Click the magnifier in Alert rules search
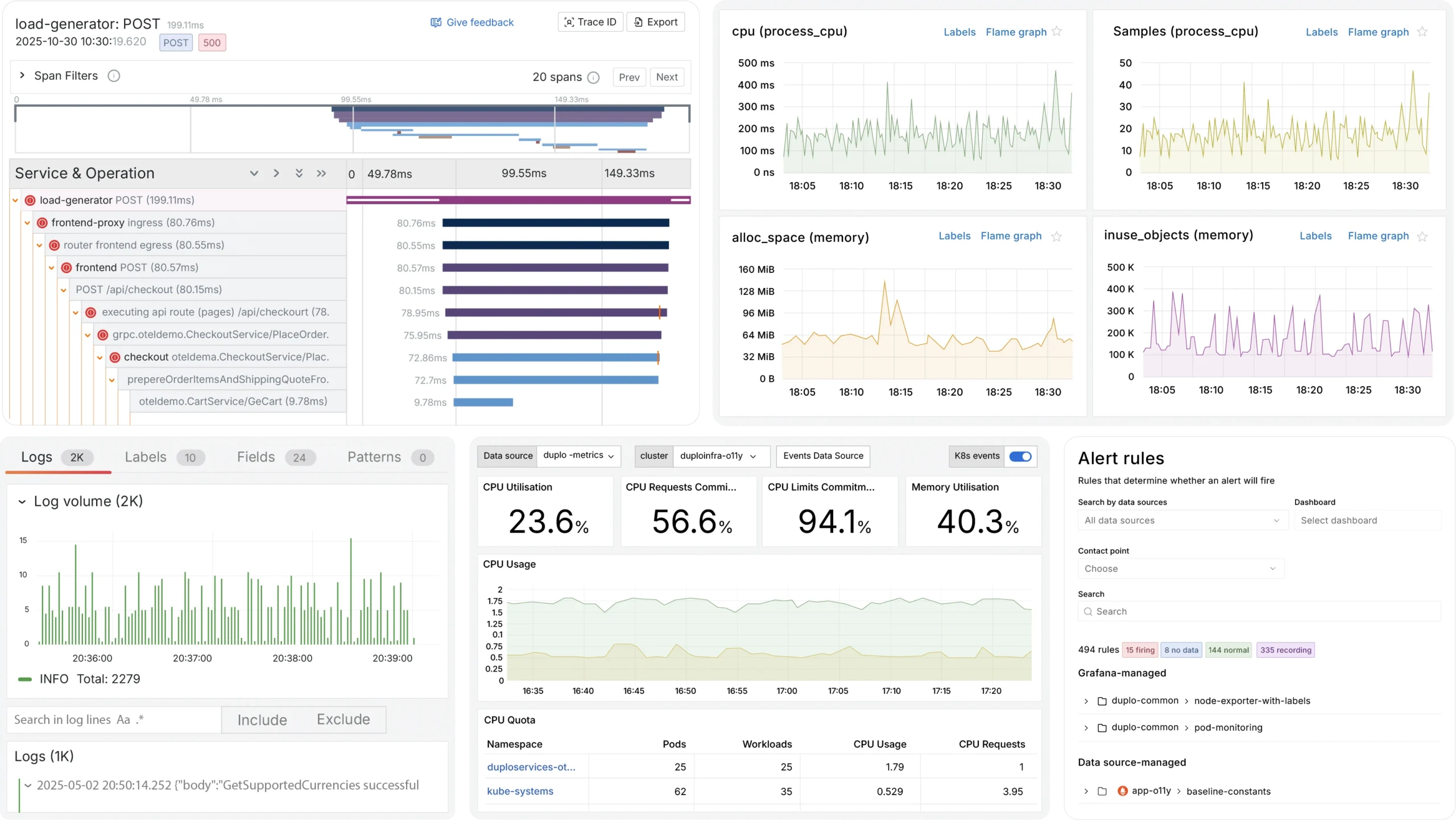Image resolution: width=1456 pixels, height=820 pixels. 1089,611
